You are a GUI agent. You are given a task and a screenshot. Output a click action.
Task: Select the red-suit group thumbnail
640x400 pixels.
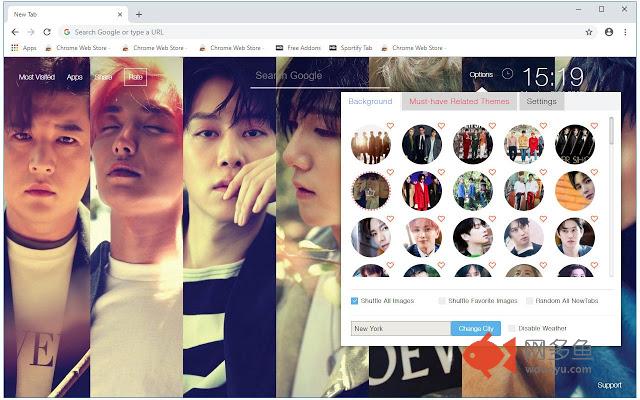(422, 191)
